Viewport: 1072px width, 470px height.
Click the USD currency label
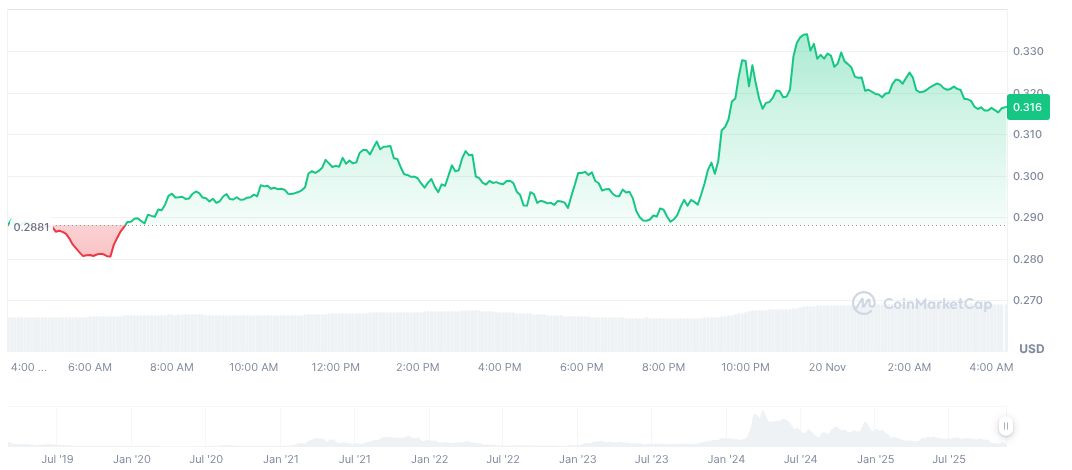1032,348
